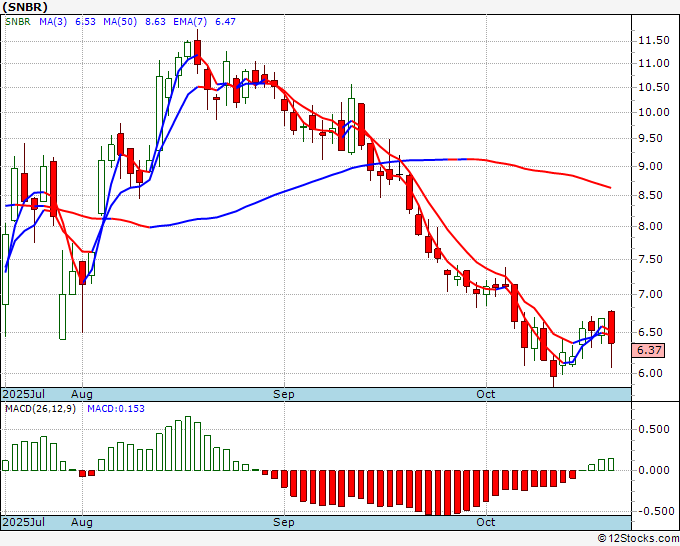Click the 9.00 price axis label
Viewport: 680px width, 546px height.
coord(654,167)
